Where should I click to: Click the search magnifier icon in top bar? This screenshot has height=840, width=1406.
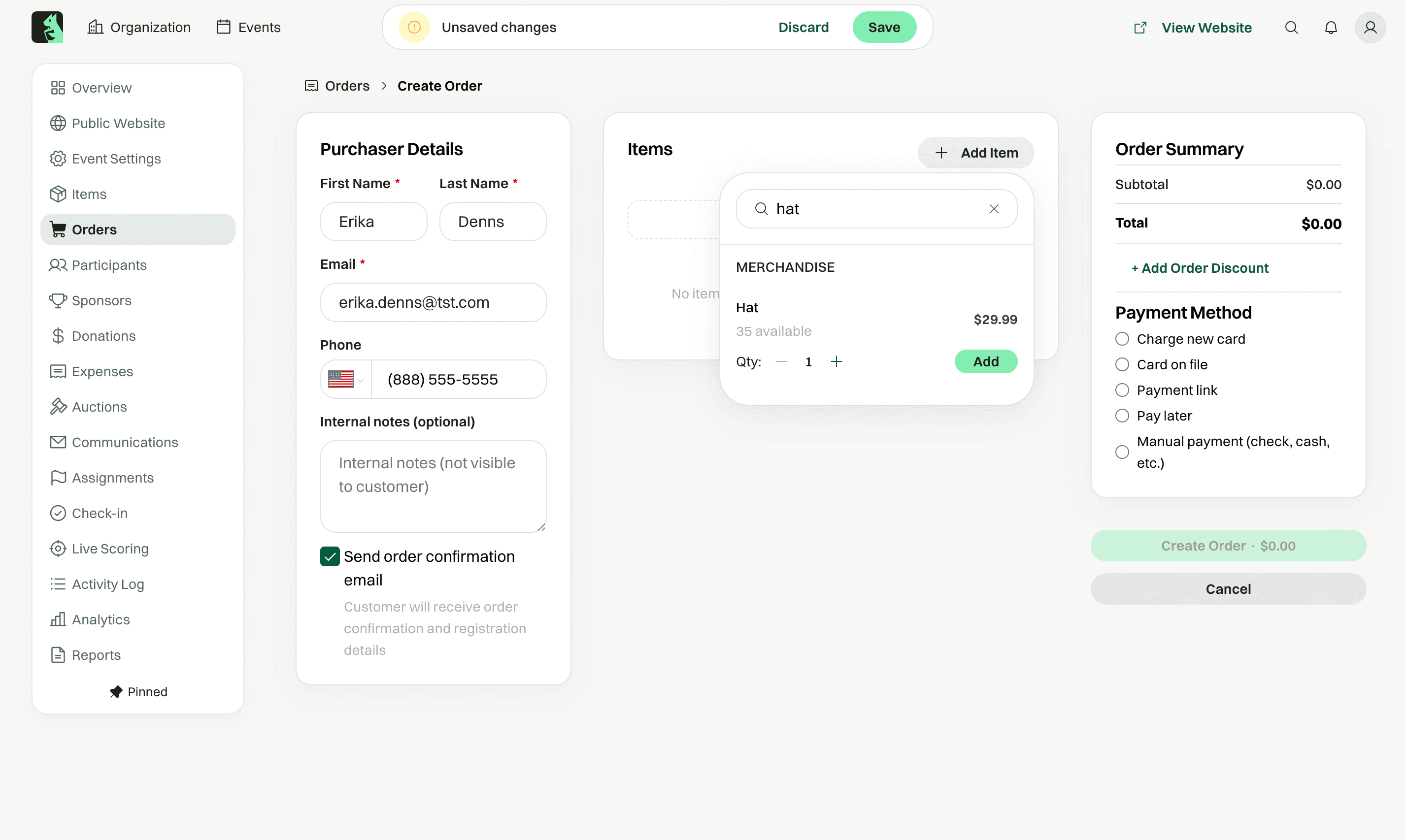point(1291,27)
